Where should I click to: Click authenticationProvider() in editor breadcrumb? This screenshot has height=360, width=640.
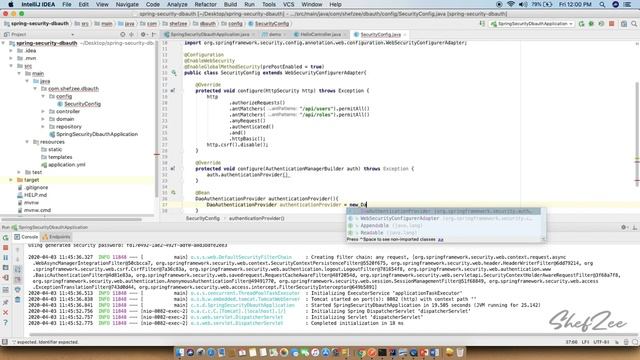(x=256, y=218)
